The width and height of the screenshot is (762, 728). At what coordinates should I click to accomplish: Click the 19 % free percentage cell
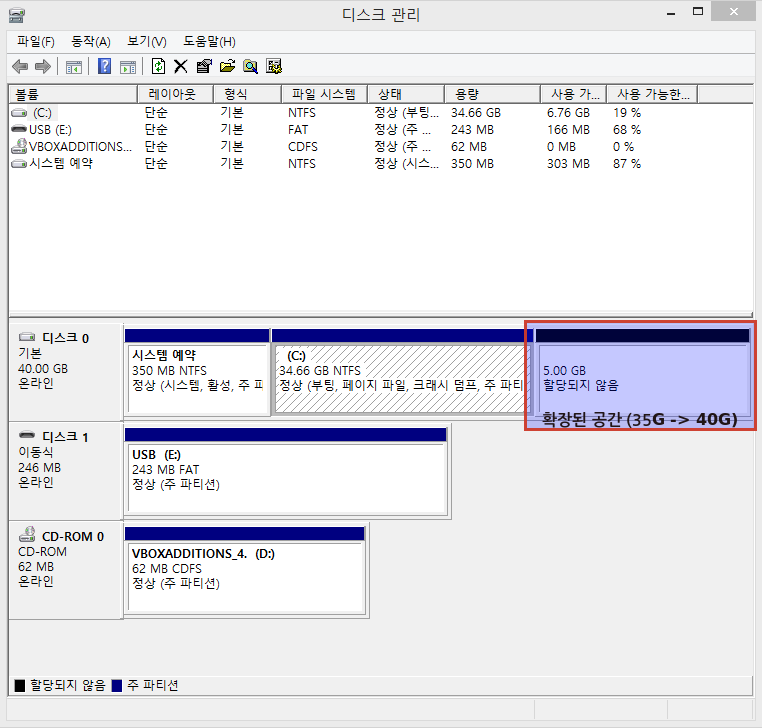tap(627, 113)
